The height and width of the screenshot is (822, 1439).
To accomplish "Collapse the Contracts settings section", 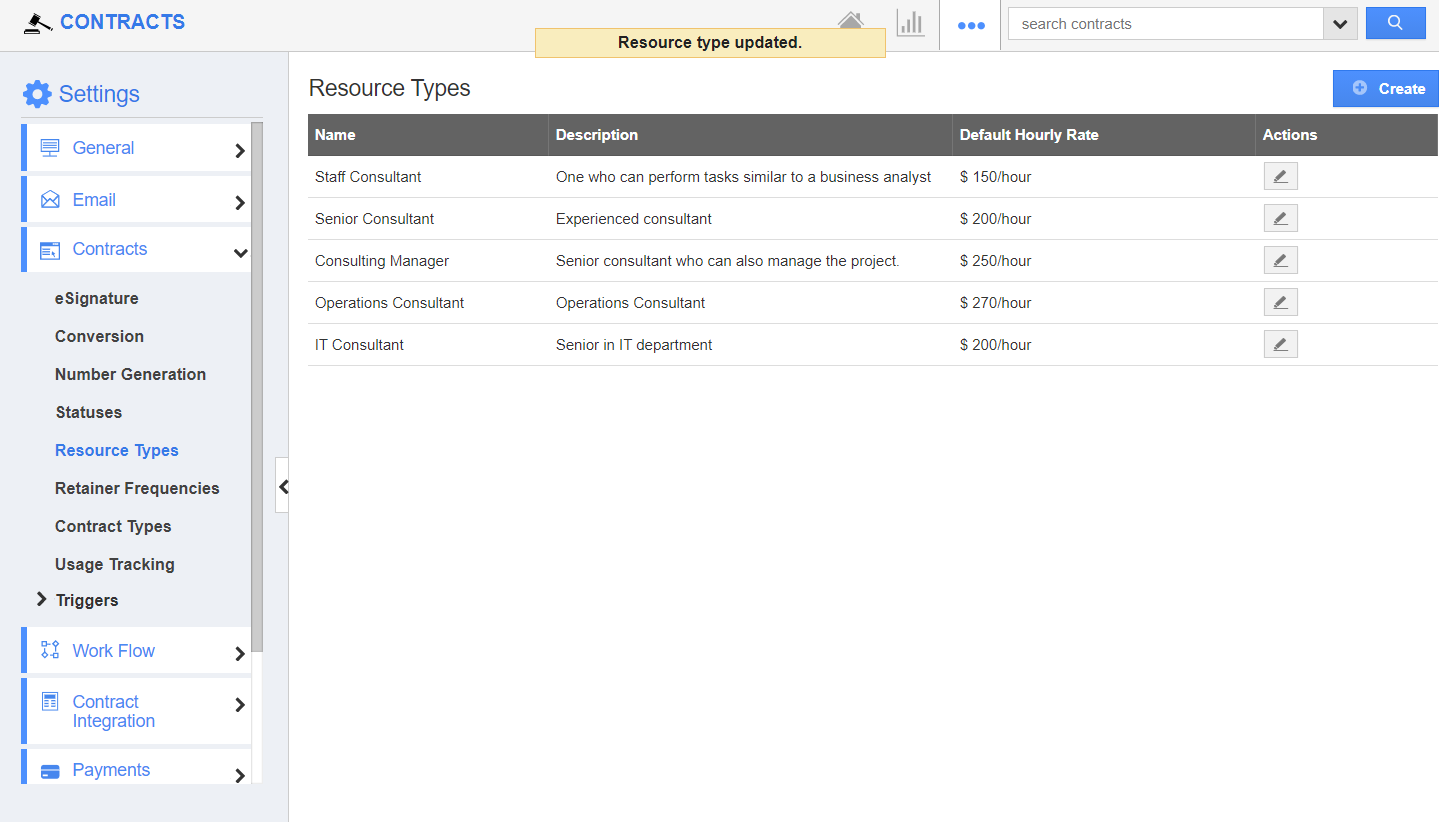I will (239, 253).
